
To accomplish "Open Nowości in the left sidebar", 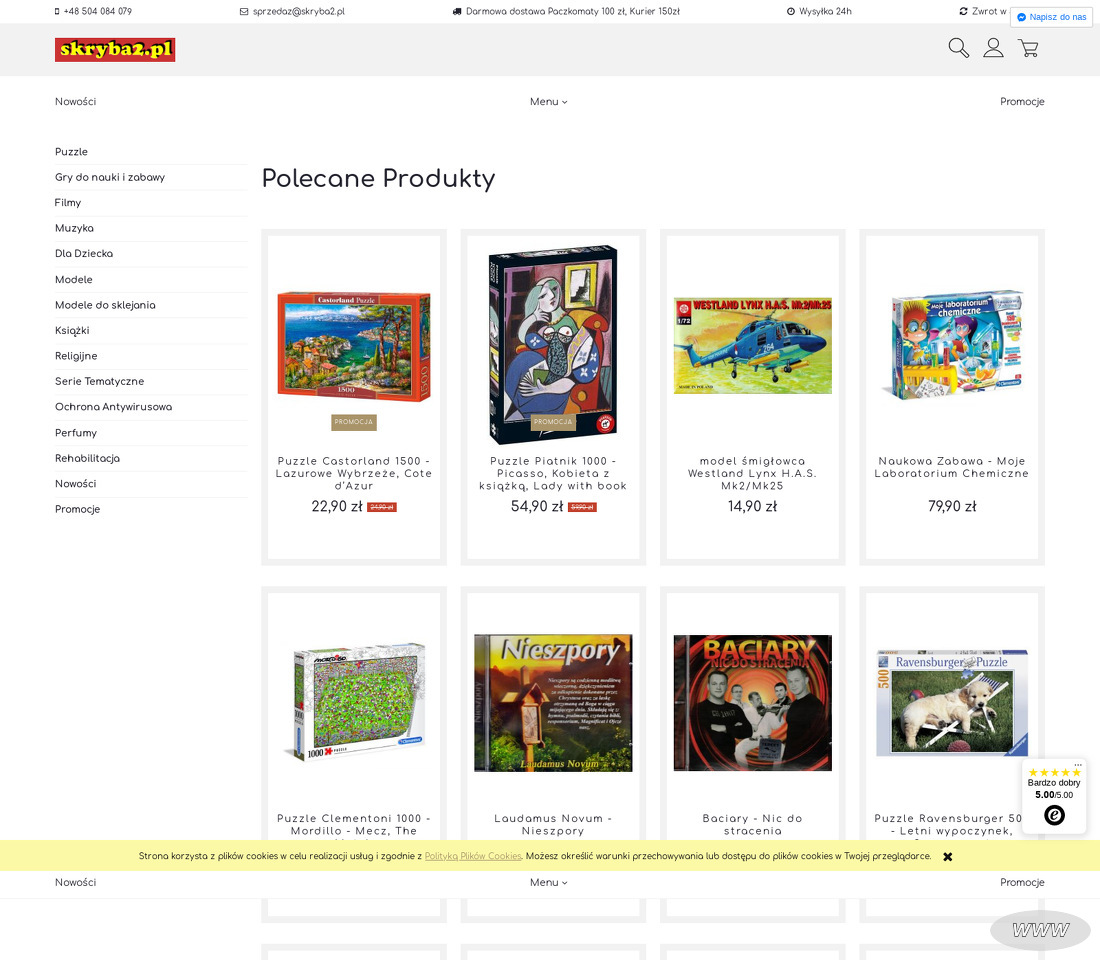I will click(x=76, y=484).
